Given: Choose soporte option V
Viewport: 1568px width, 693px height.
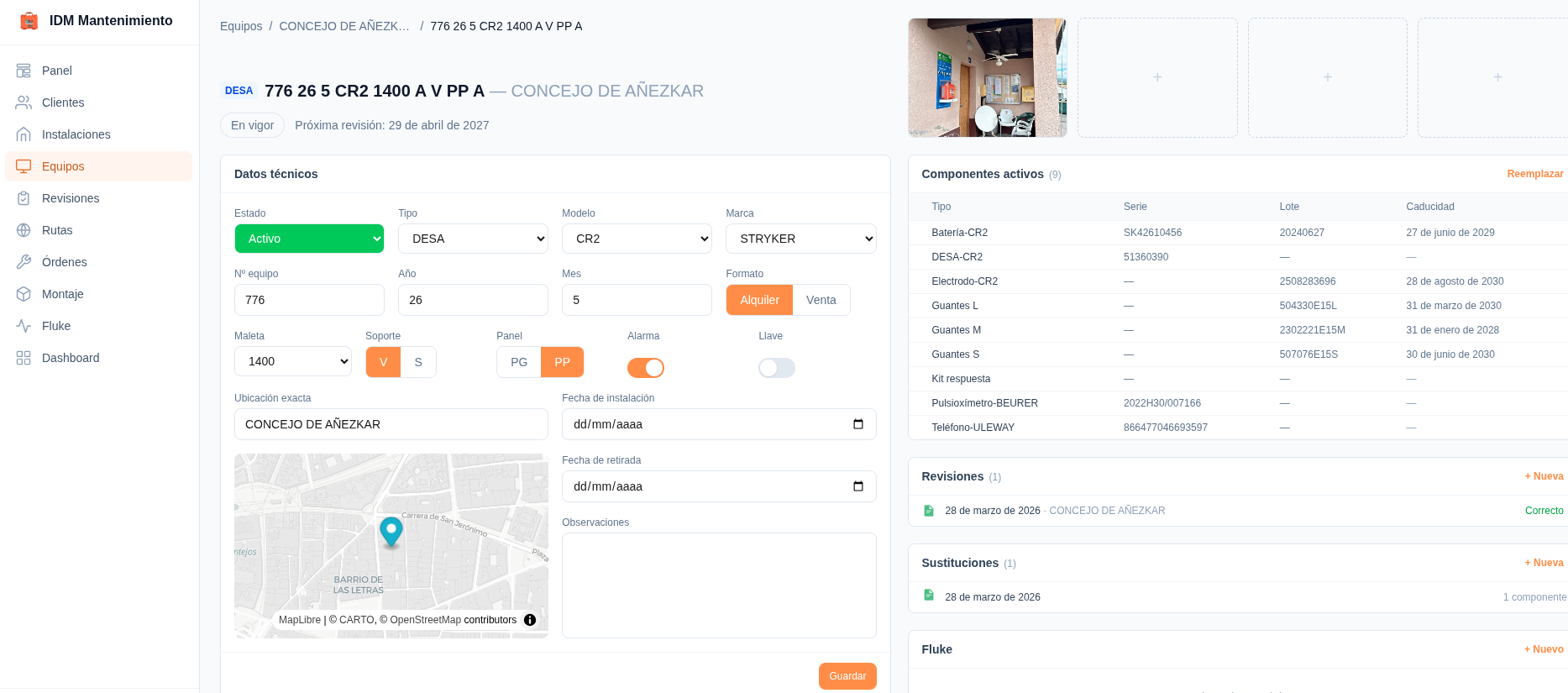Looking at the screenshot, I should (383, 362).
